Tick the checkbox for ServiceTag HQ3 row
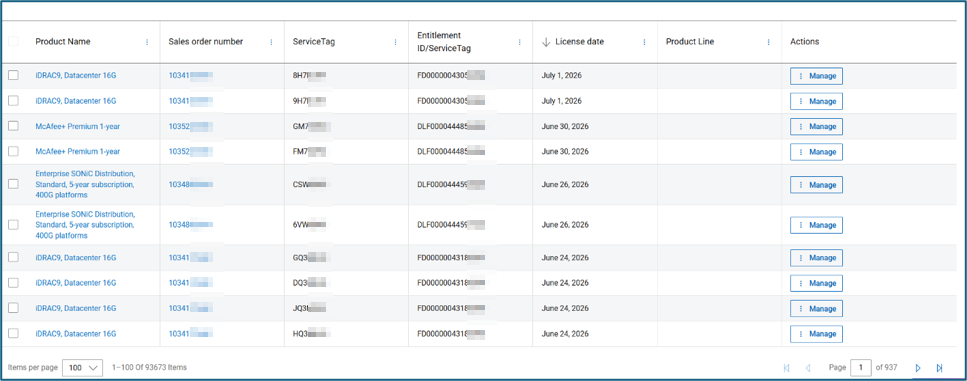The height and width of the screenshot is (381, 967). point(14,333)
